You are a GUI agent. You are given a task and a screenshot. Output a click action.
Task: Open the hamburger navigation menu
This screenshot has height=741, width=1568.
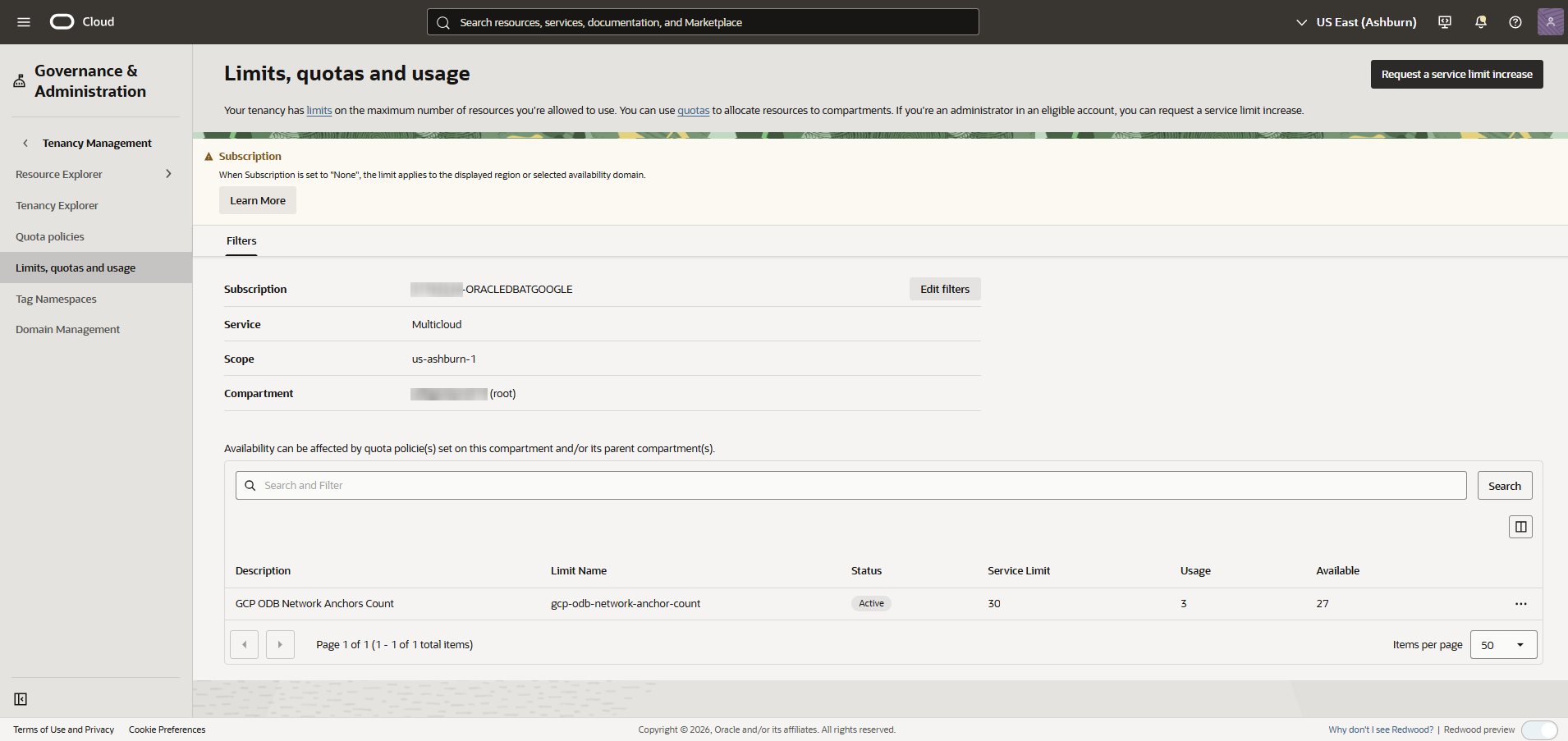point(24,22)
